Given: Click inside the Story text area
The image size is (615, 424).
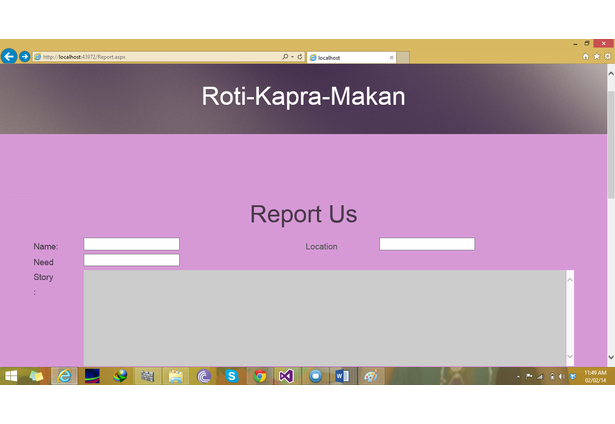Looking at the screenshot, I should (324, 318).
